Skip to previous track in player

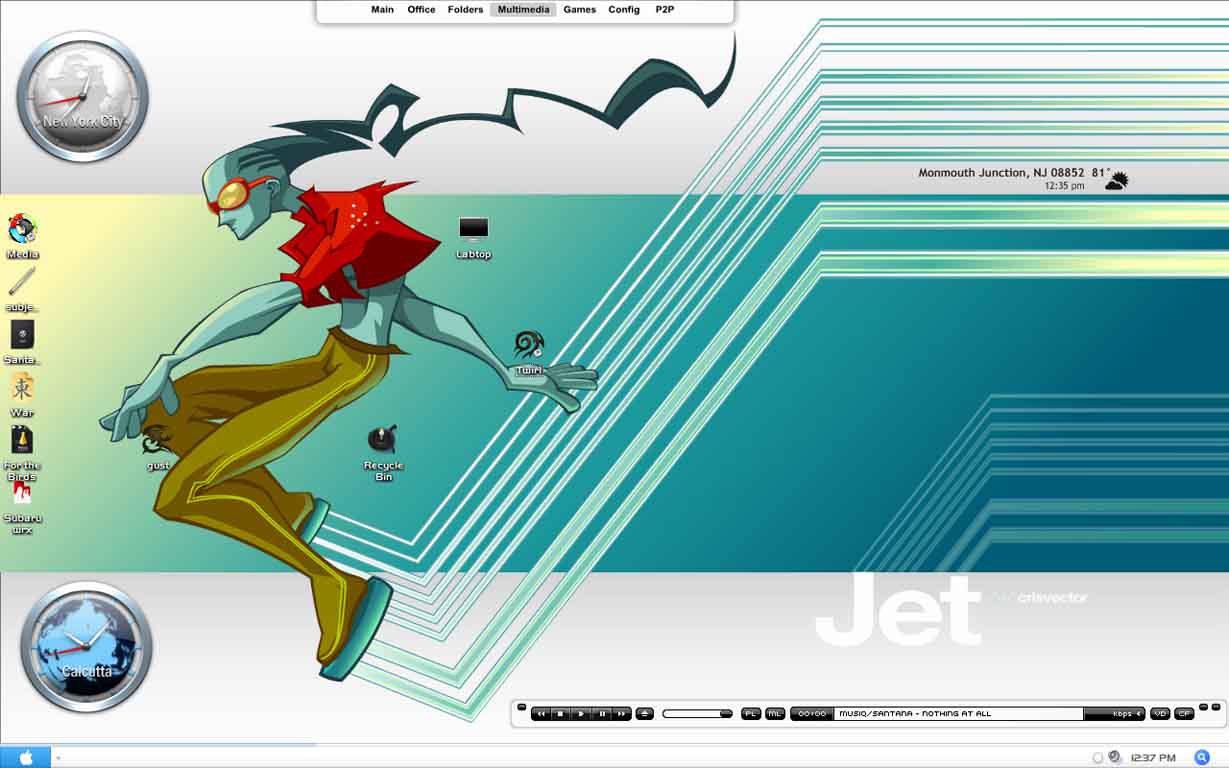click(541, 714)
